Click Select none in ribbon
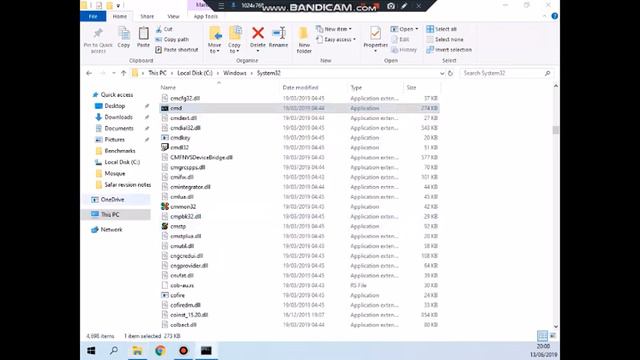The image size is (640, 360). point(445,39)
